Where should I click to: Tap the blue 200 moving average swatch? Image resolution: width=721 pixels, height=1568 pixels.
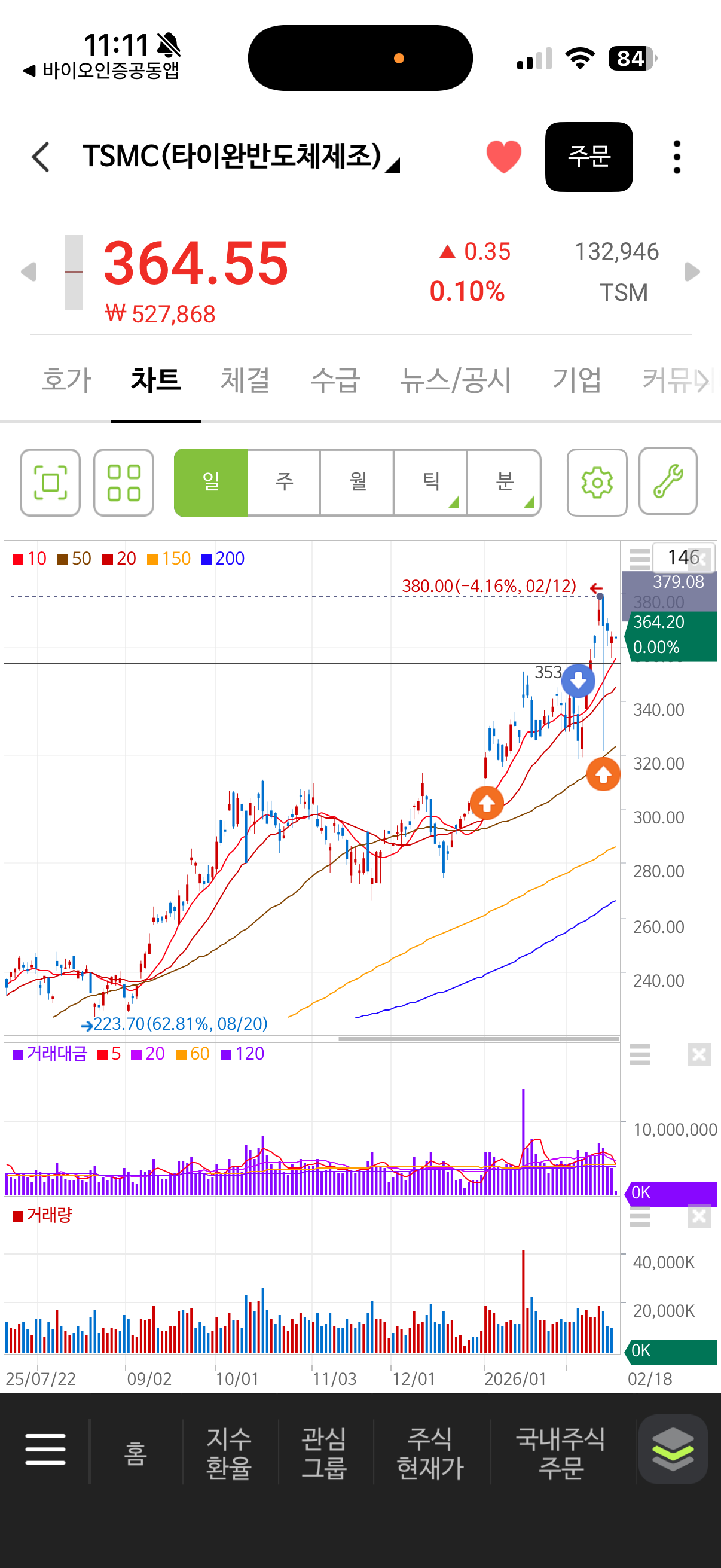point(206,559)
